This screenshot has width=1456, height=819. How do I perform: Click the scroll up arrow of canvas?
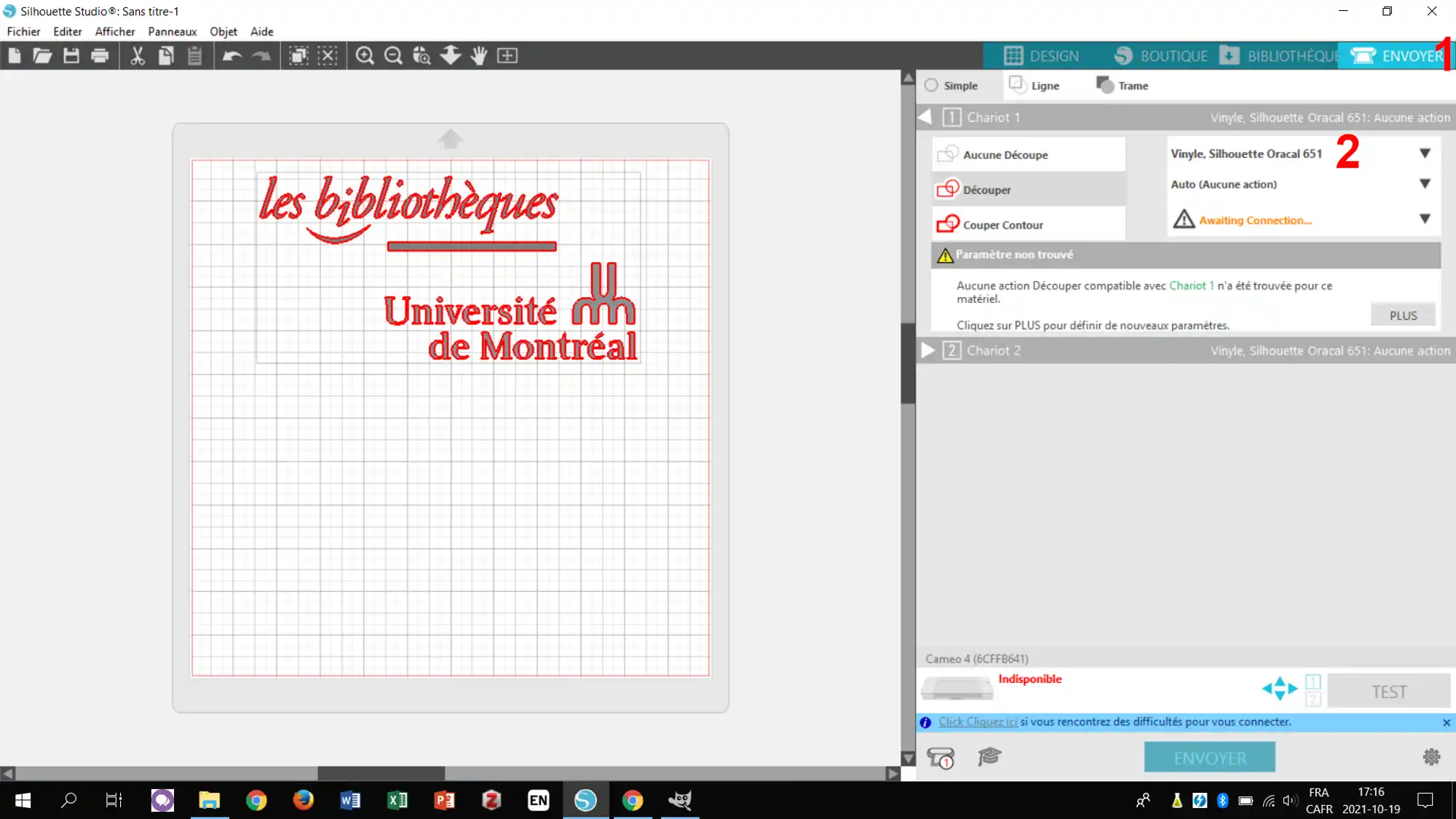point(908,78)
